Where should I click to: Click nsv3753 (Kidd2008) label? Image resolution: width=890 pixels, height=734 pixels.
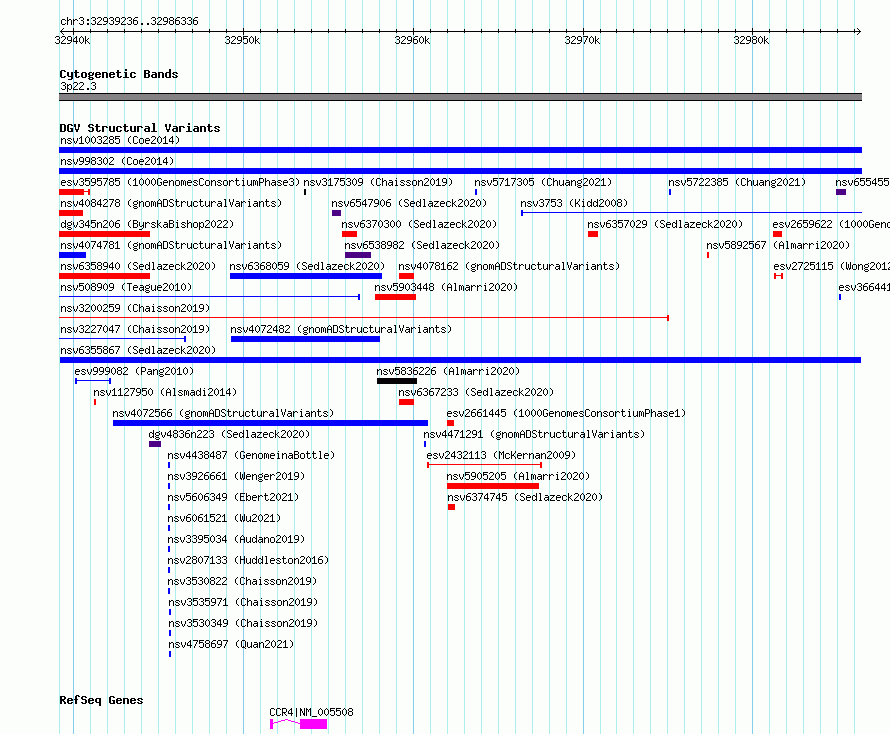click(574, 203)
